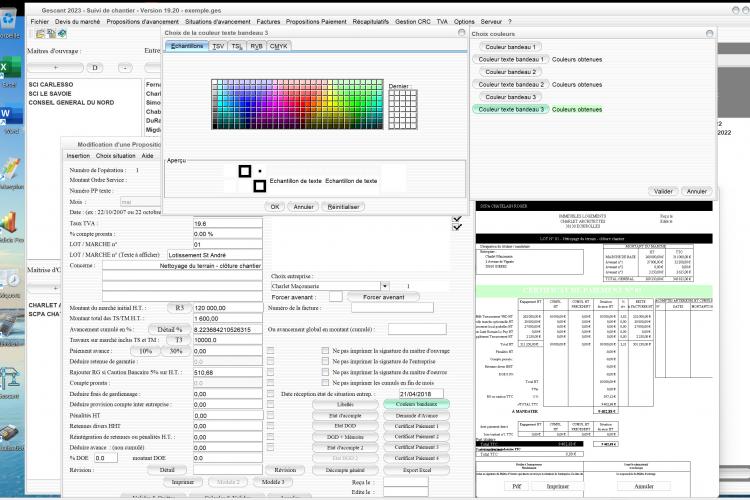750x500 pixels.
Task: Open the Word desktop shortcut
Action: pyautogui.click(x=11, y=120)
